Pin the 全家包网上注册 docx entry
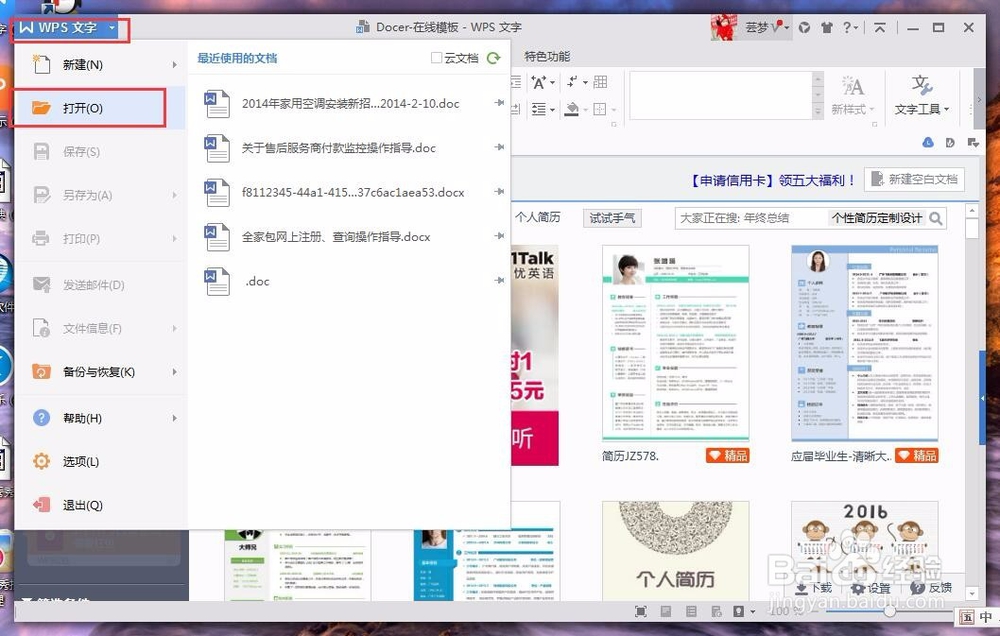Screen dimensions: 1000x636 point(499,236)
